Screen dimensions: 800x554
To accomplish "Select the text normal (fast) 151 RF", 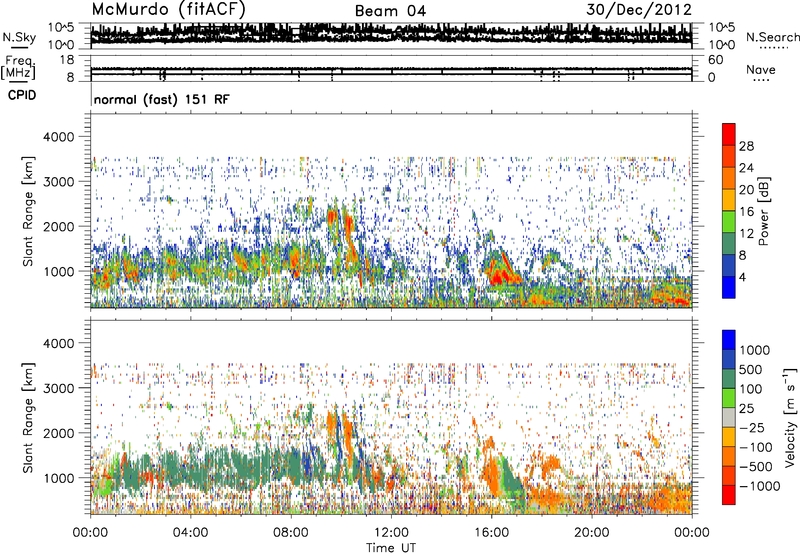I will pos(162,99).
